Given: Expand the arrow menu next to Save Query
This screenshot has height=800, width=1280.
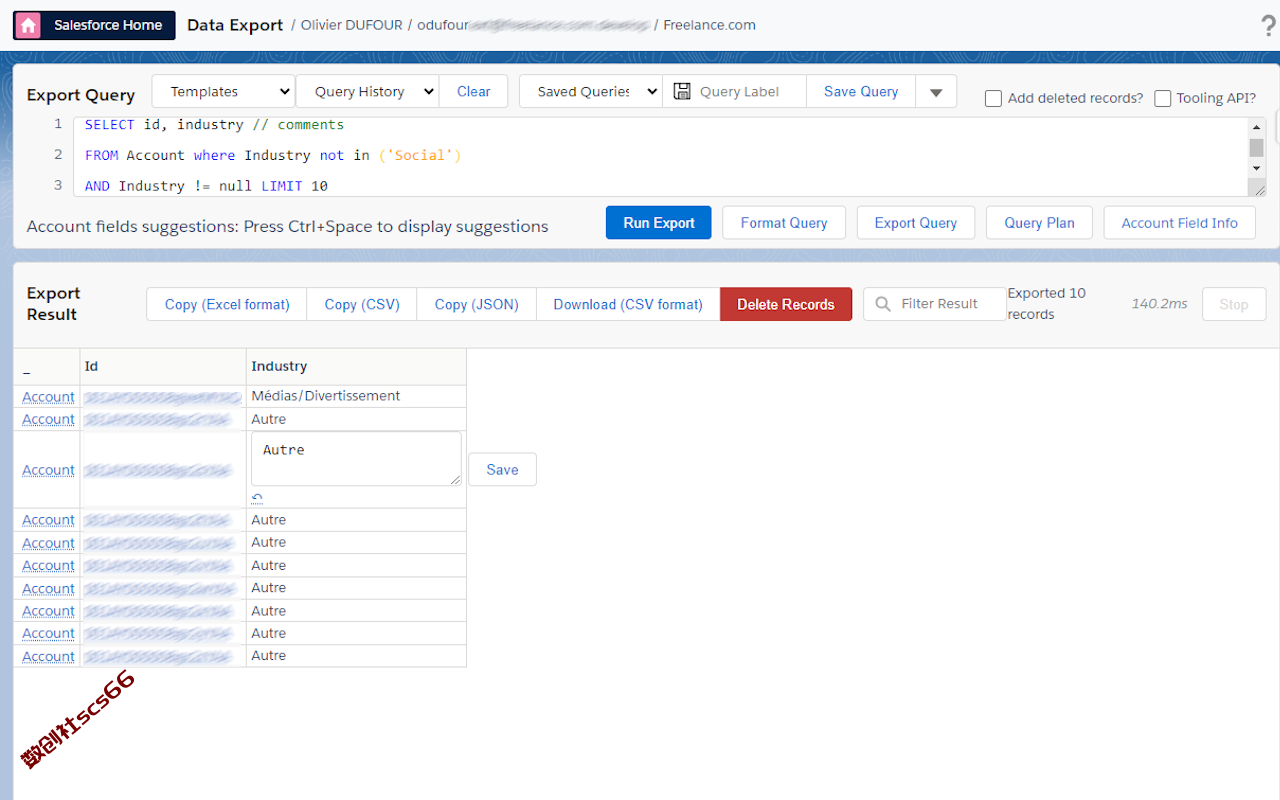Looking at the screenshot, I should 936,92.
